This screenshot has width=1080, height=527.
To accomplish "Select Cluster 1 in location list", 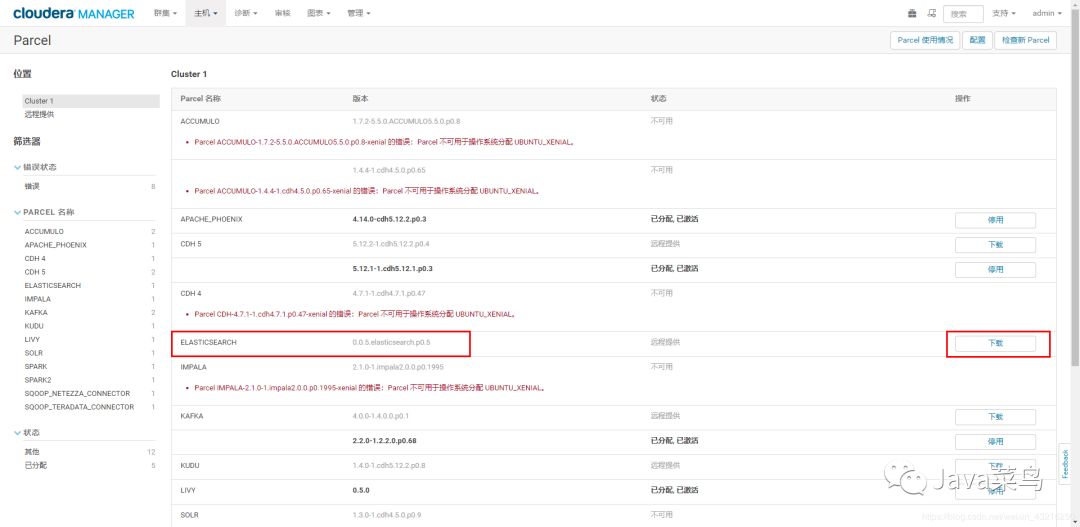I will tap(91, 101).
